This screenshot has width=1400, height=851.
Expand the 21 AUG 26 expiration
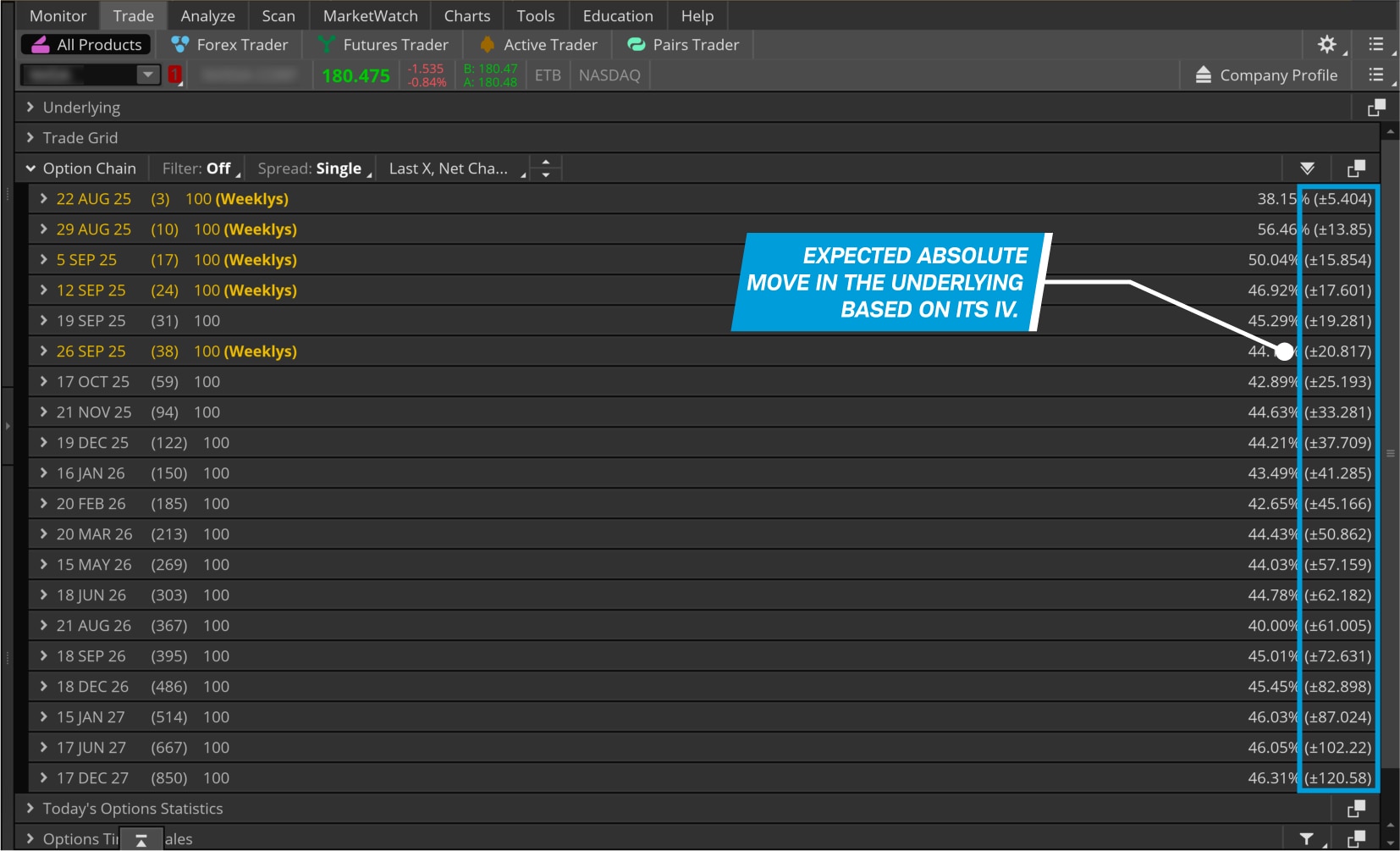coord(44,626)
